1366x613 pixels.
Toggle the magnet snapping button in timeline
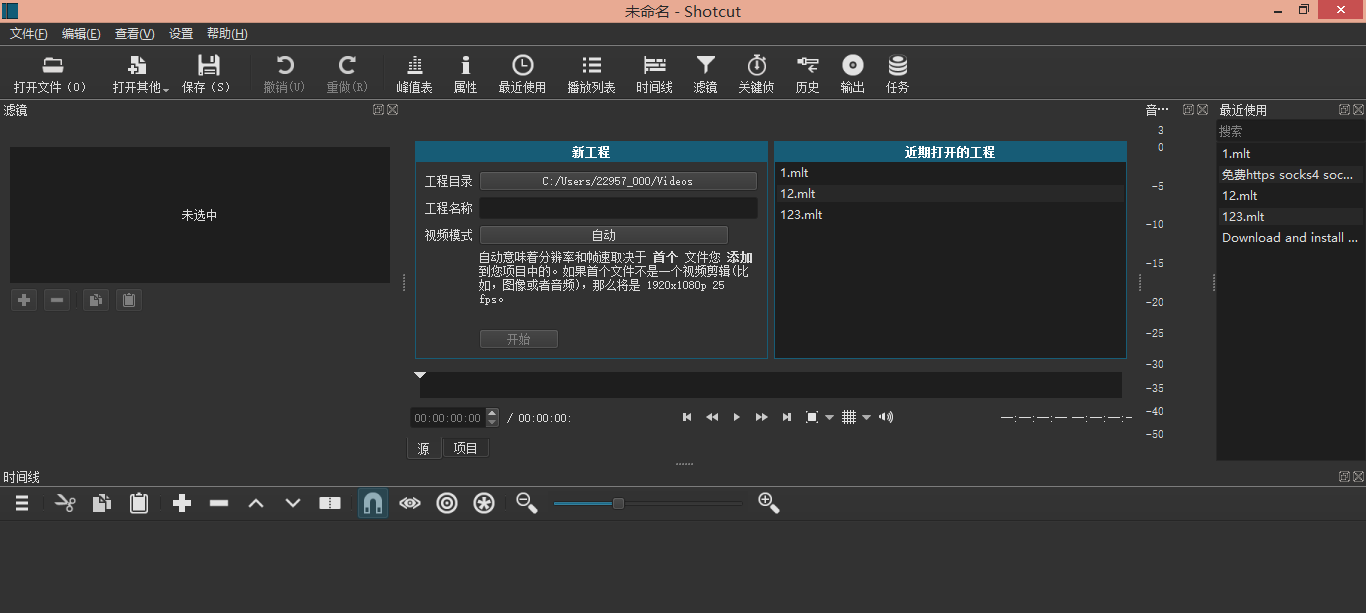[373, 503]
